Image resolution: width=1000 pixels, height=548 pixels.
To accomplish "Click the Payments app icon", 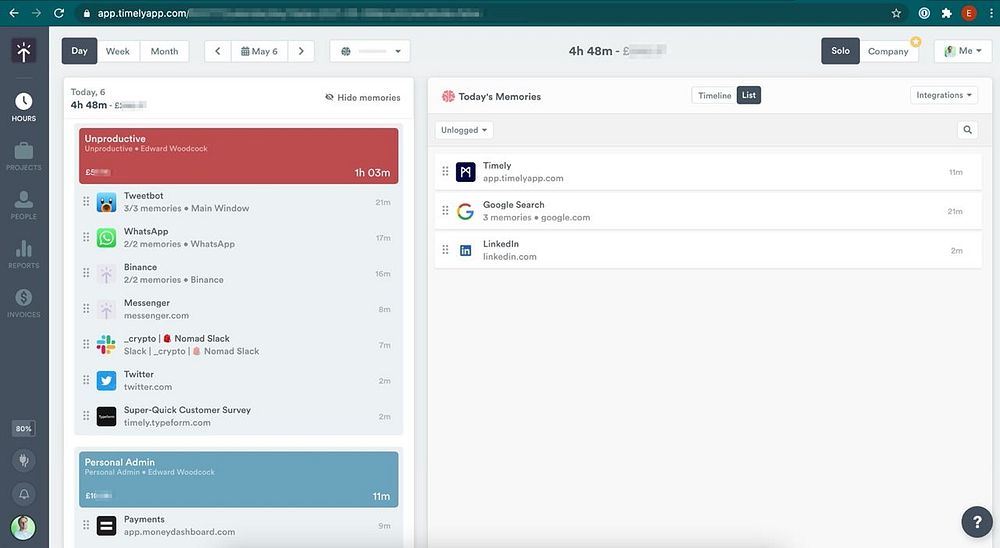I will (107, 526).
